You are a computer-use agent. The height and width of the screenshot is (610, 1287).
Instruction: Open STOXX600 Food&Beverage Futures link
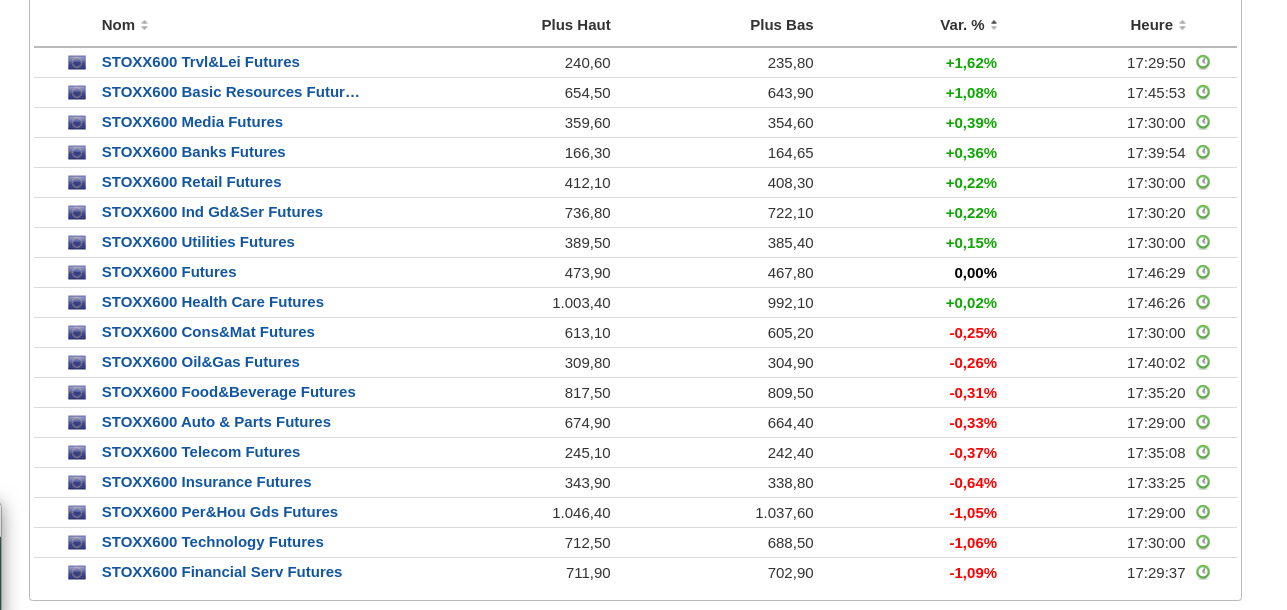coord(228,392)
